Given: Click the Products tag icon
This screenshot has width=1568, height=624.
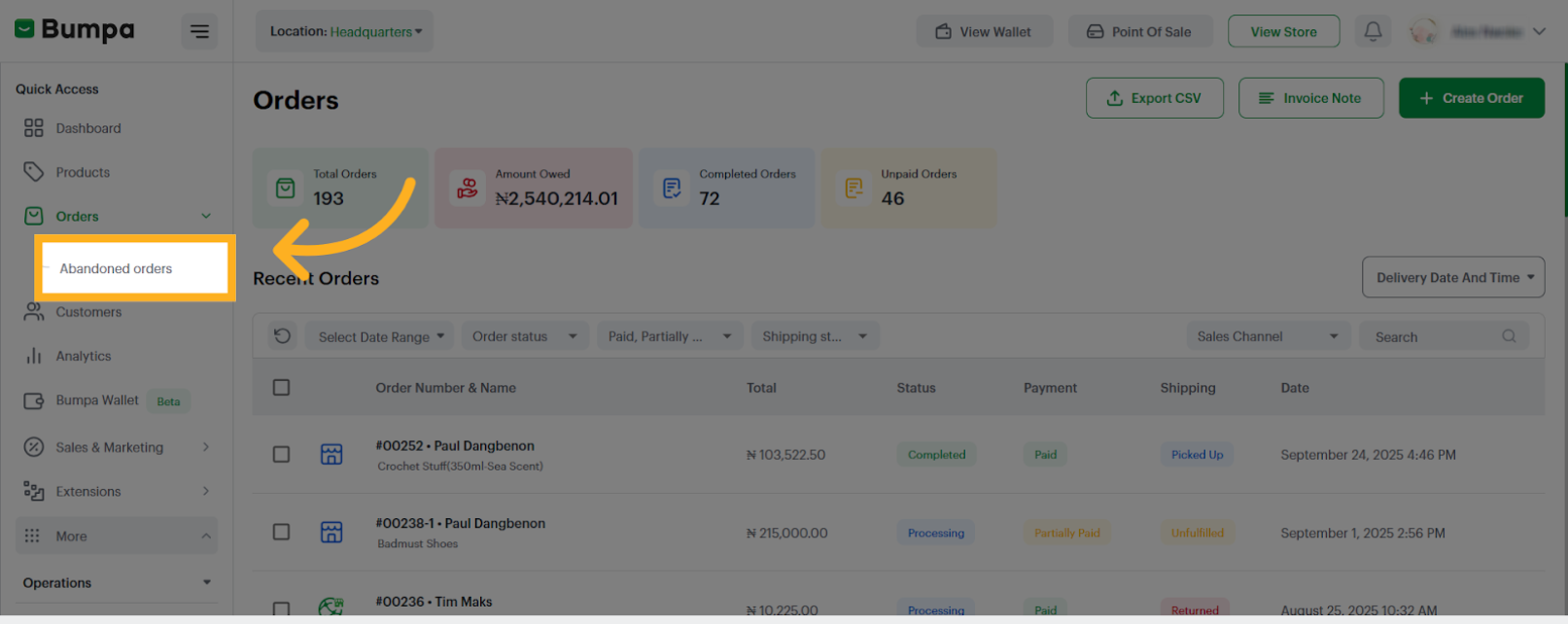Looking at the screenshot, I should tap(34, 172).
